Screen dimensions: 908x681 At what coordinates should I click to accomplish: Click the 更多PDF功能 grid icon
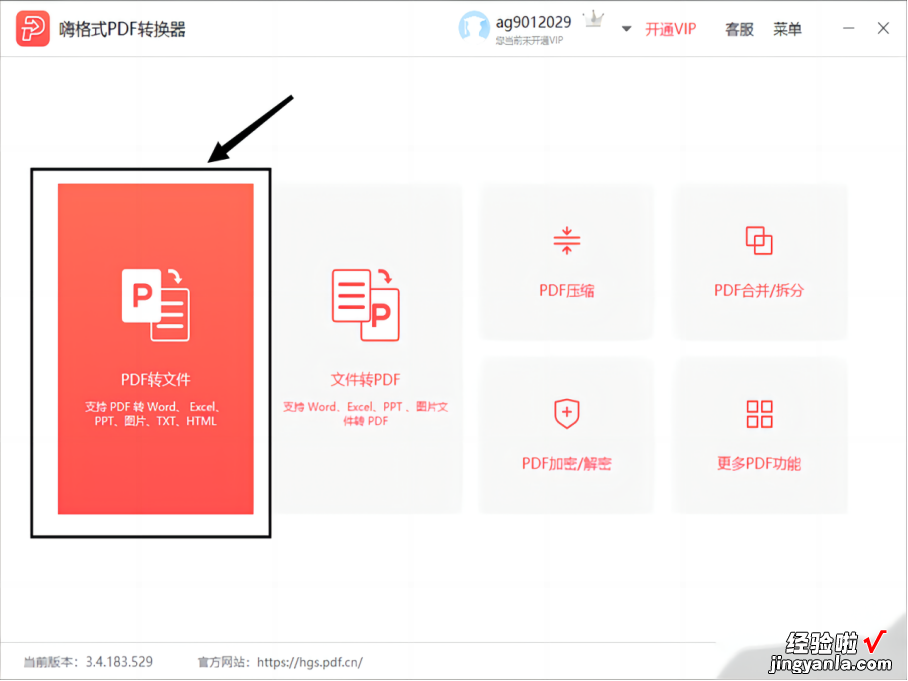pos(759,414)
